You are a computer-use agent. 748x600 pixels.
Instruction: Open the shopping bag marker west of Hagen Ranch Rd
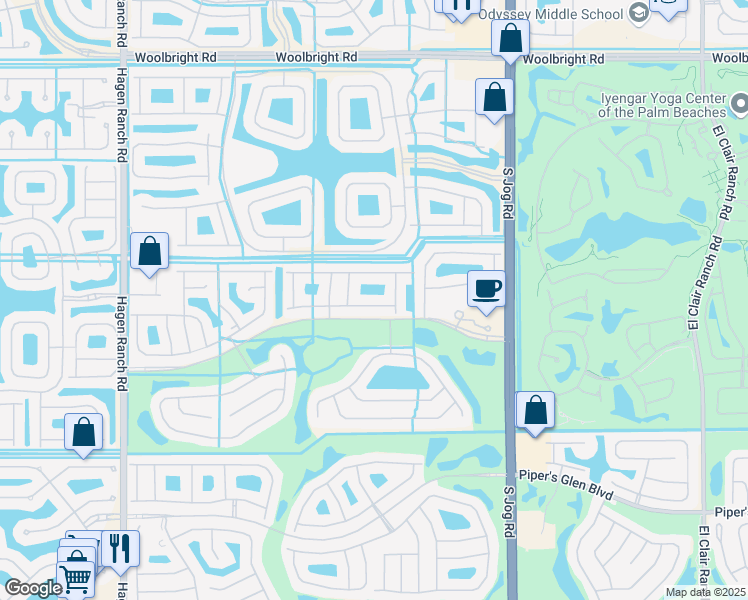pos(83,434)
